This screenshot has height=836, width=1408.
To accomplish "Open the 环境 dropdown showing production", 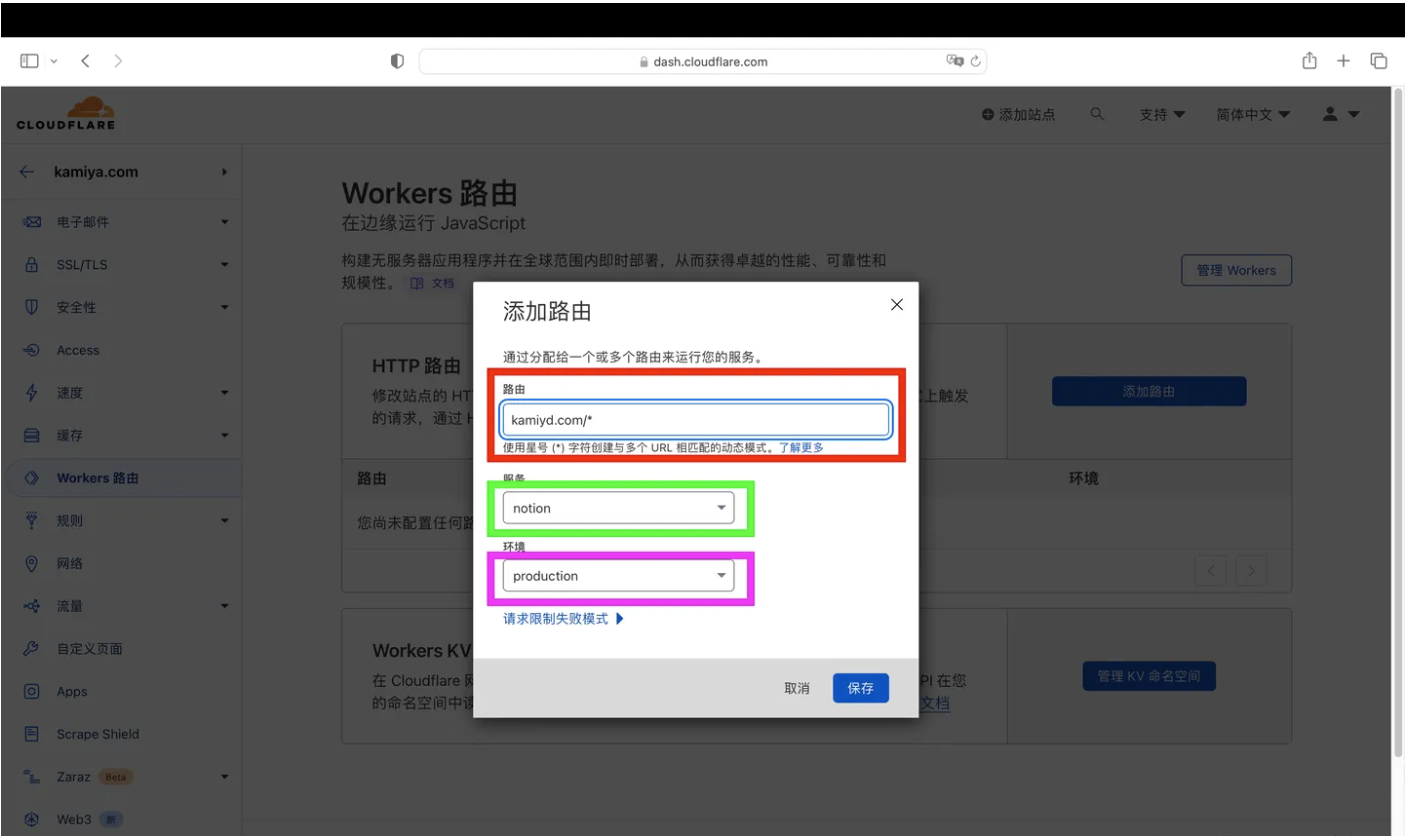I will (x=618, y=576).
